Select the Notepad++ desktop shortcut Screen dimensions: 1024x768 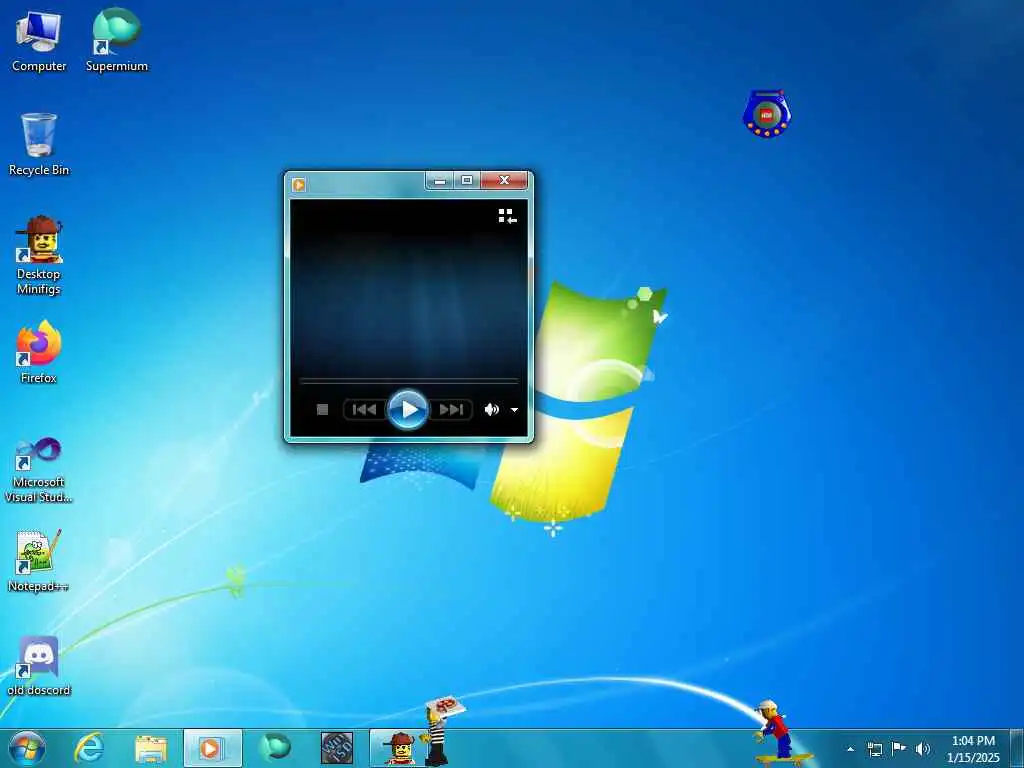[x=39, y=561]
